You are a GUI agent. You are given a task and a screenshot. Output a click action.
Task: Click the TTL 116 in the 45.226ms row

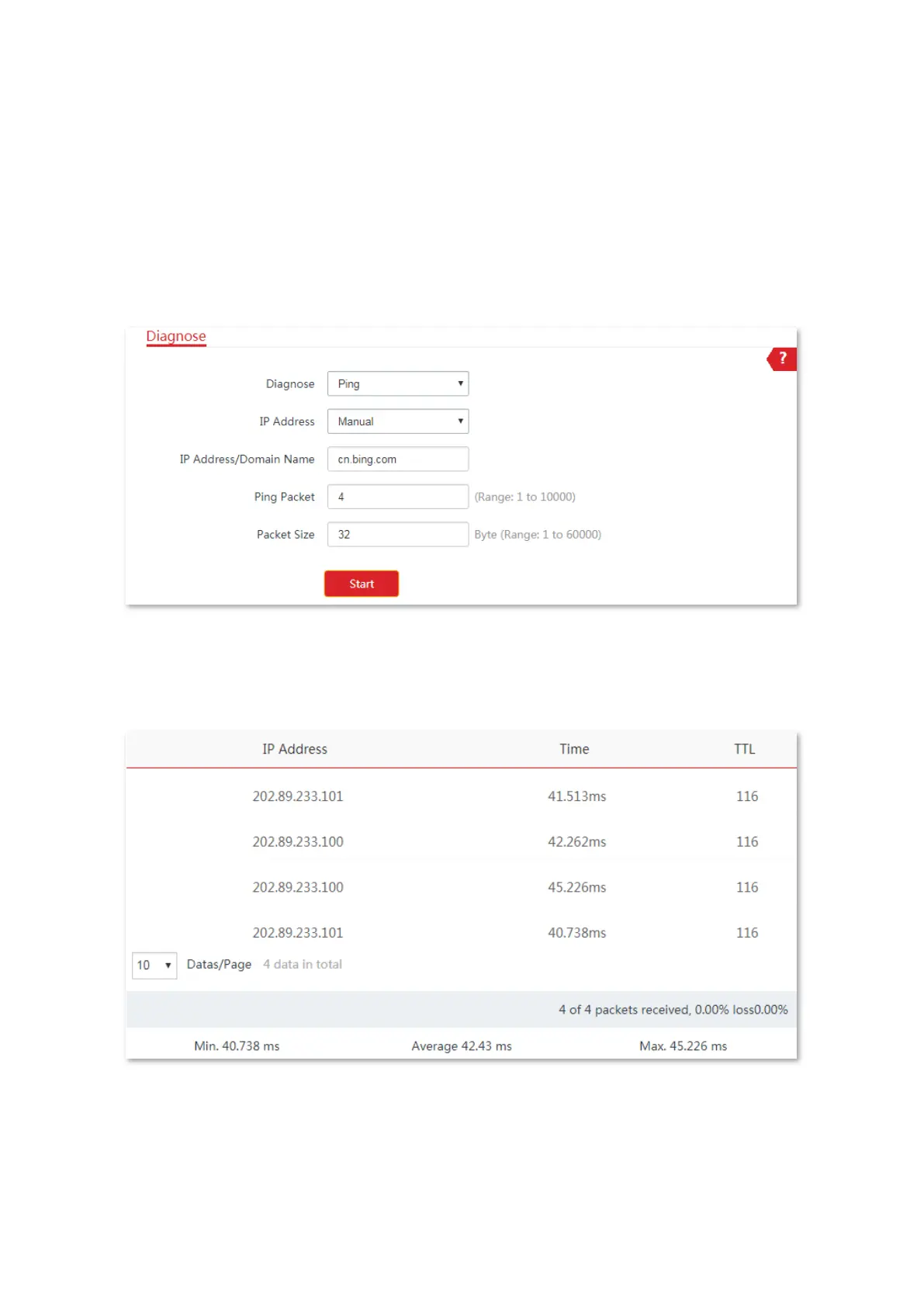747,887
